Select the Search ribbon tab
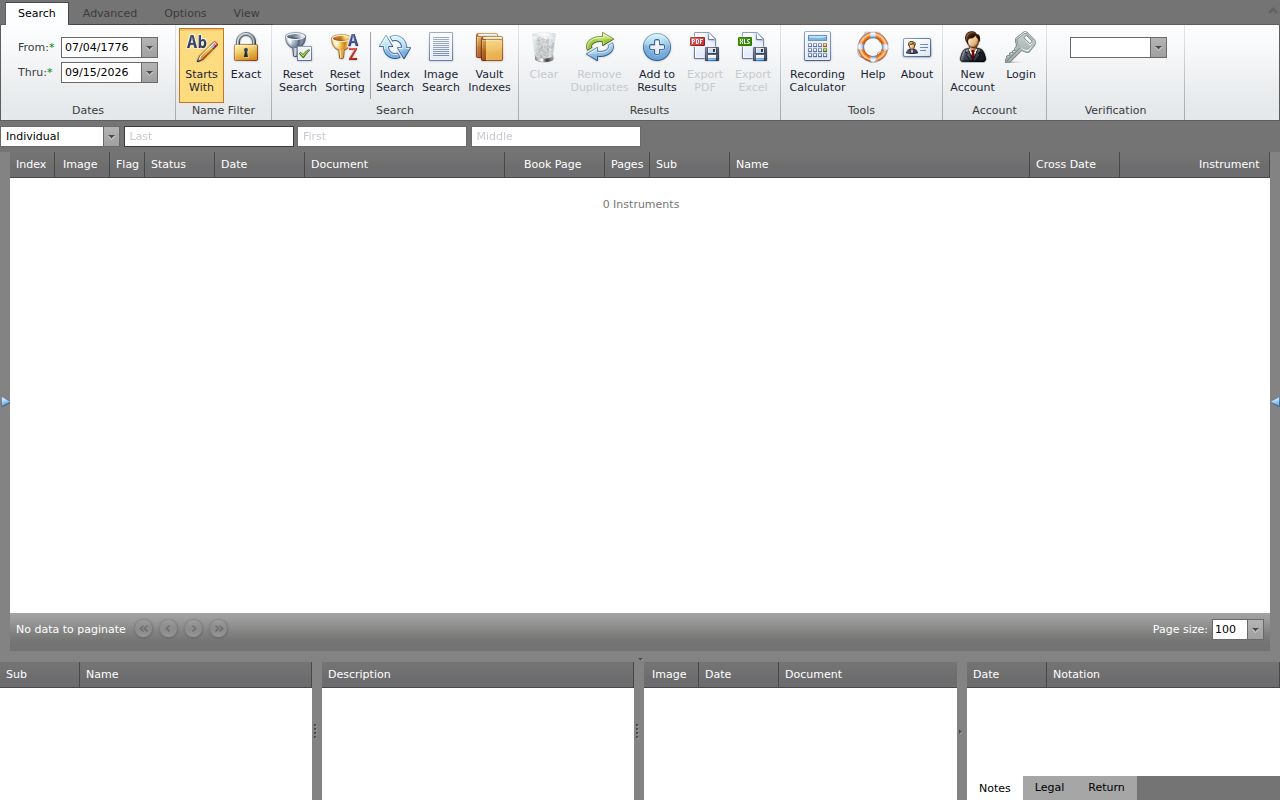Screen dimensions: 1280x800 coord(37,13)
